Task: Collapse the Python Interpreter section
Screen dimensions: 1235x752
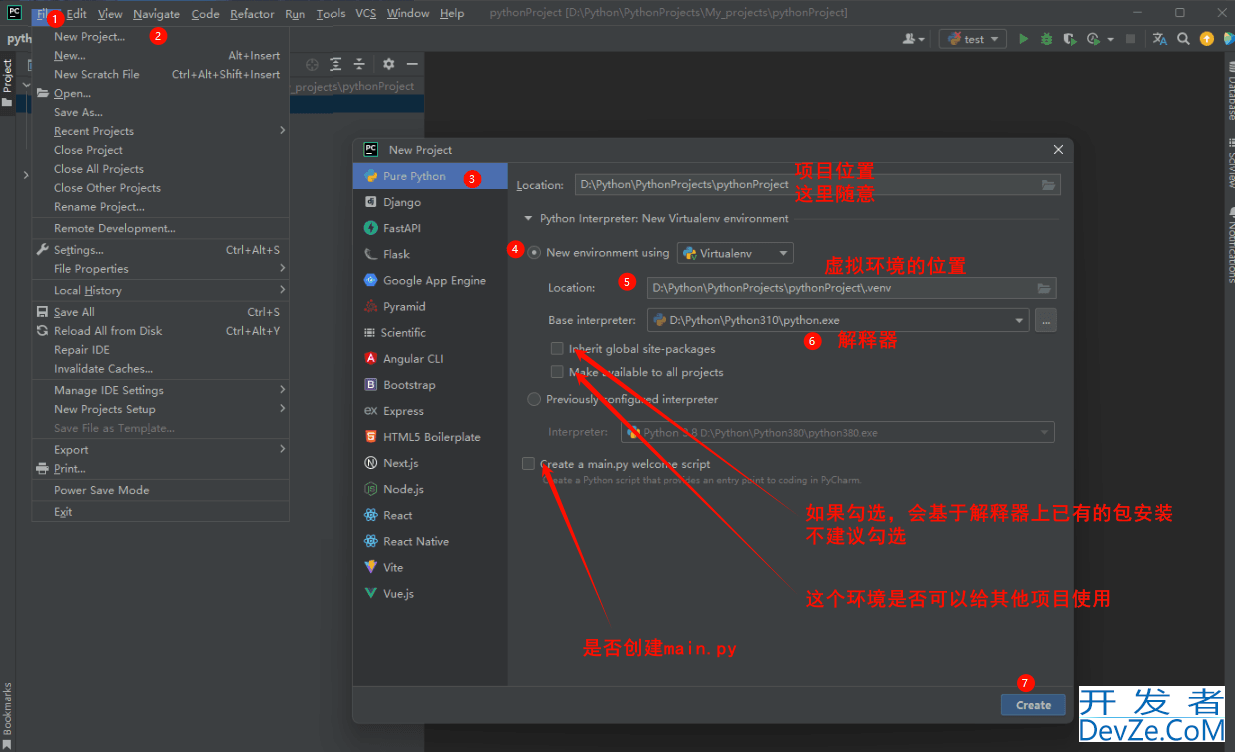Action: tap(529, 218)
